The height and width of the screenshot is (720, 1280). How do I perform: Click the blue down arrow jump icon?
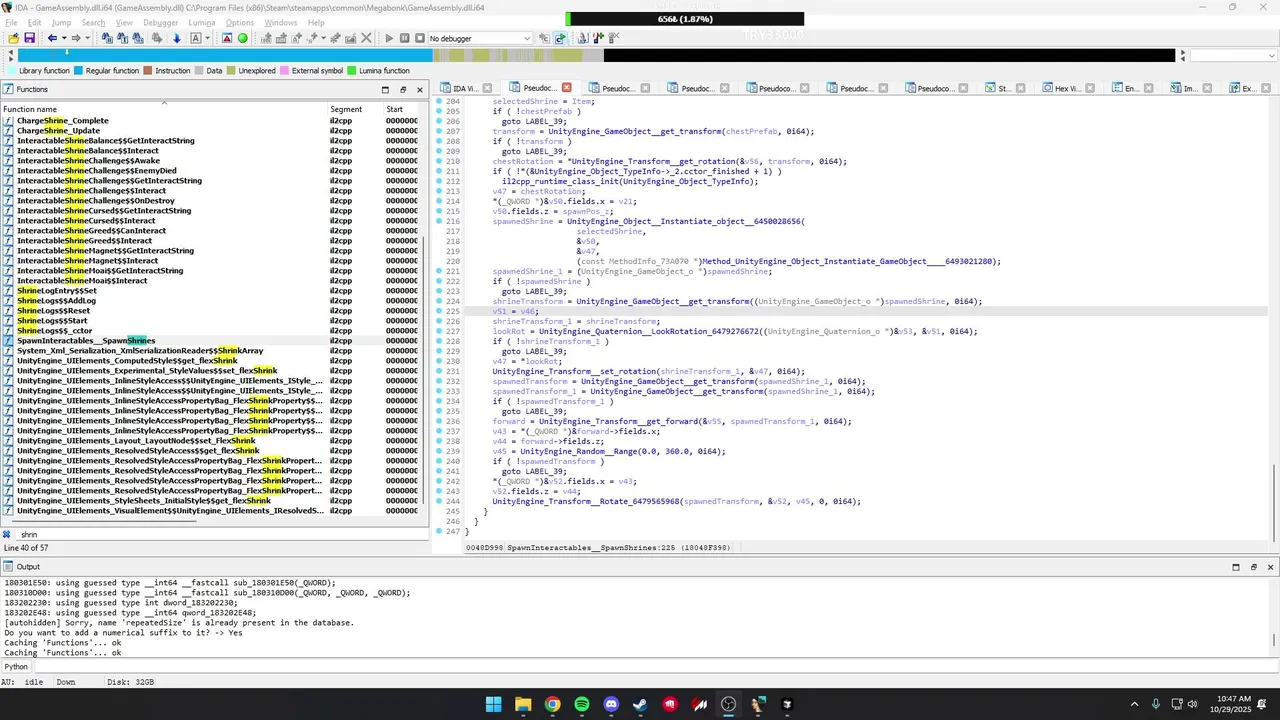pos(176,38)
